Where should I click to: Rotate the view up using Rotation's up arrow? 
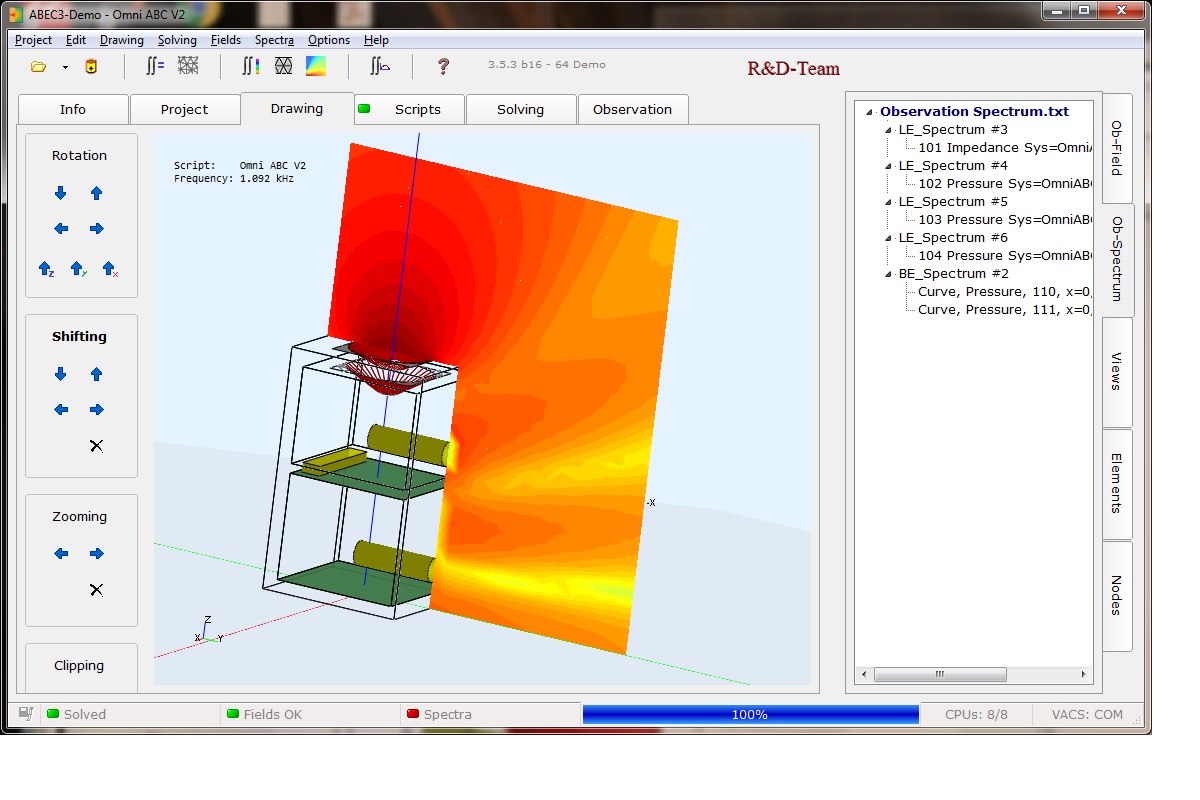click(x=96, y=193)
